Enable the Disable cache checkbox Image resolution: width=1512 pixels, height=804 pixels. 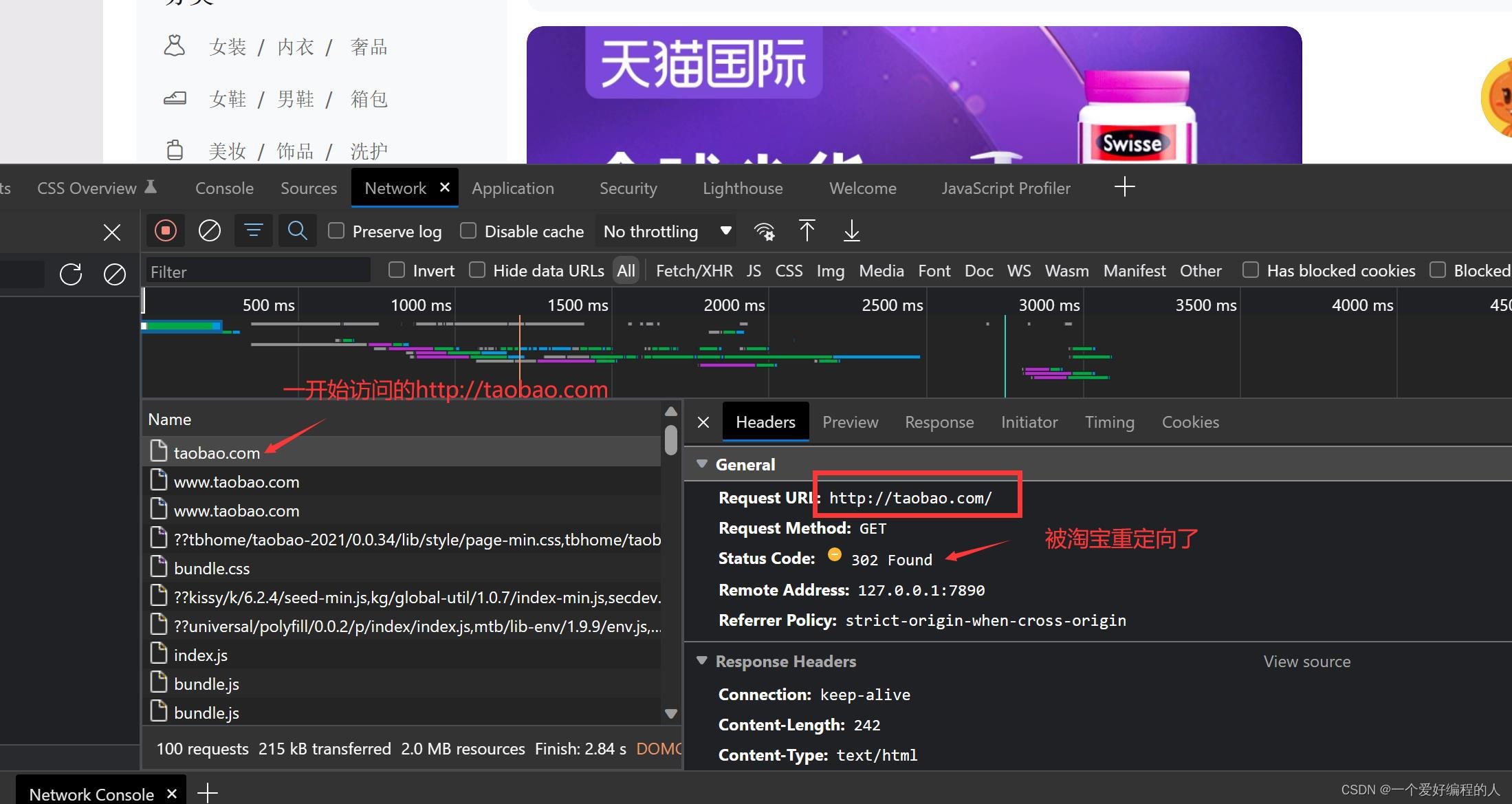(x=468, y=230)
